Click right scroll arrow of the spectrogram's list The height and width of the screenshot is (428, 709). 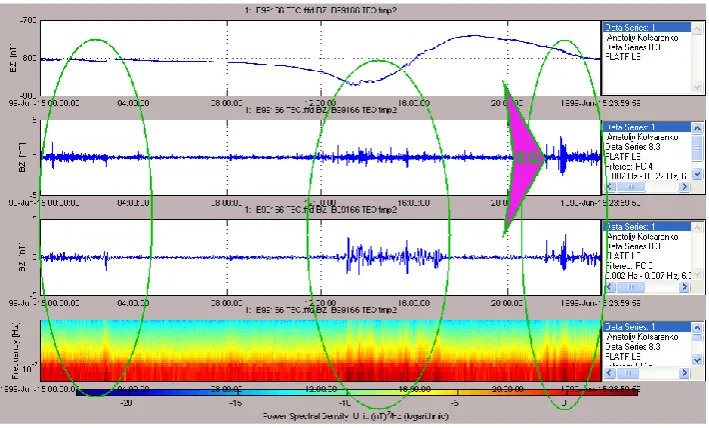(684, 373)
